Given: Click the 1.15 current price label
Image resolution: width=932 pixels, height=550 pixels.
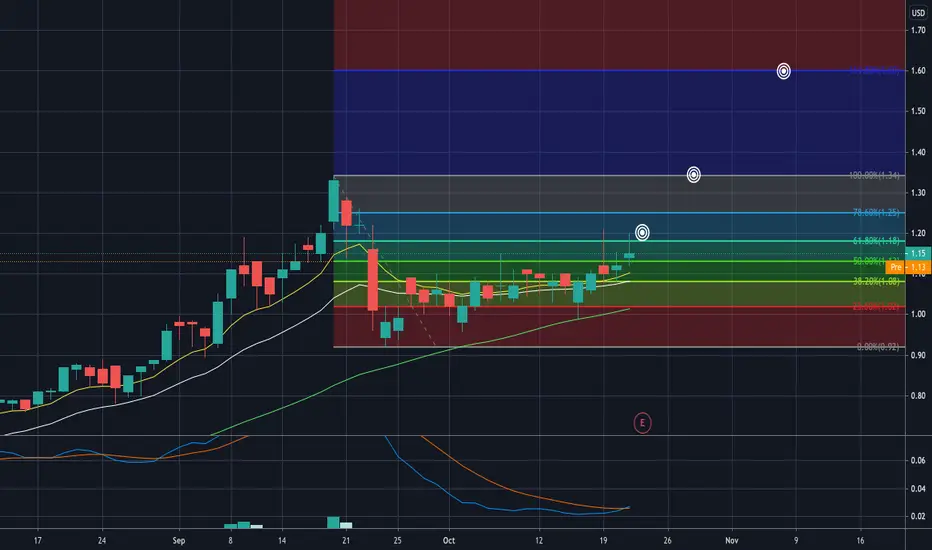Looking at the screenshot, I should (x=918, y=253).
